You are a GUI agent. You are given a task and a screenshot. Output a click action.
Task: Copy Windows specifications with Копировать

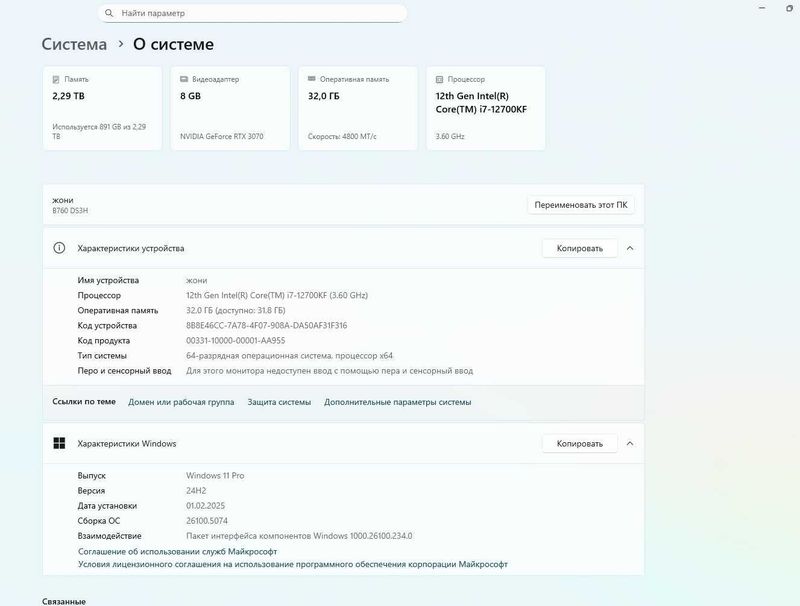click(x=580, y=444)
